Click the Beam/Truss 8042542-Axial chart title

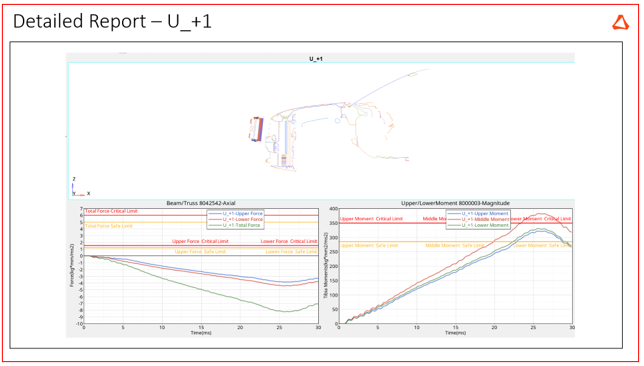point(201,203)
